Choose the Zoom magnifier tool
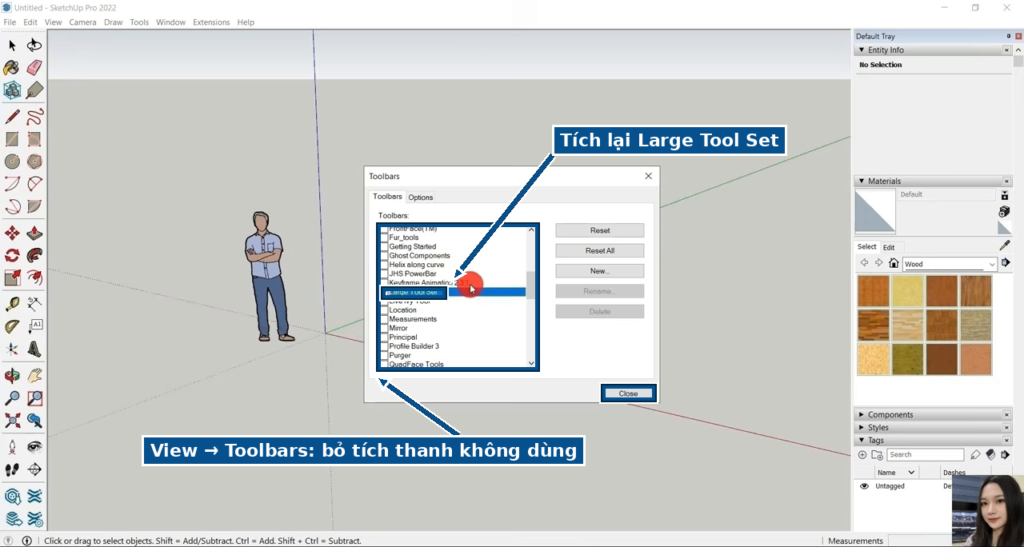The height and width of the screenshot is (547, 1024). [12, 398]
